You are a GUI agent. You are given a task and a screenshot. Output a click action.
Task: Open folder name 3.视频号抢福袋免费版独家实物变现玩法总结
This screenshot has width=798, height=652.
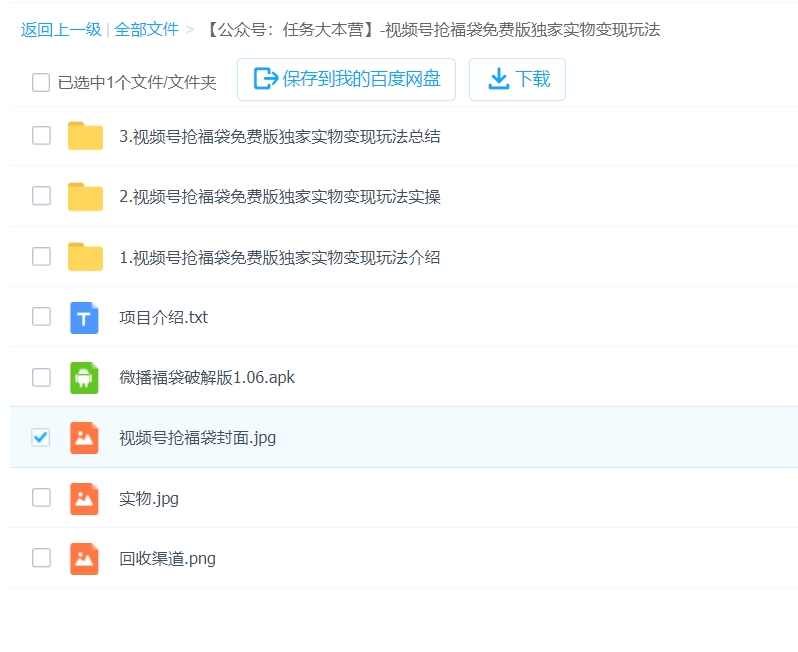pos(279,136)
